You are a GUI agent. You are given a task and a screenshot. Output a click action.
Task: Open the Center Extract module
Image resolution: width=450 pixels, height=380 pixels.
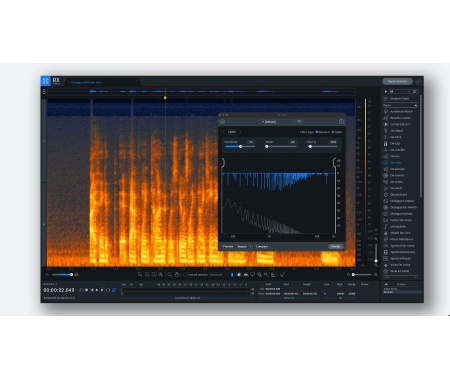pyautogui.click(x=400, y=124)
